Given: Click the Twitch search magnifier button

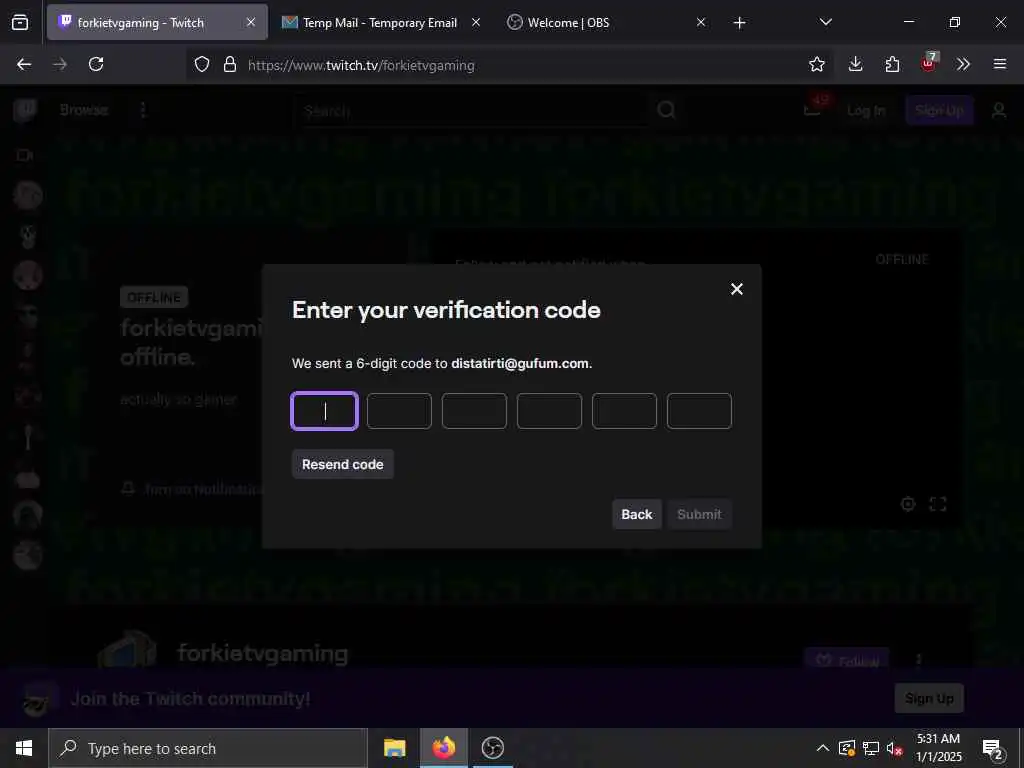Looking at the screenshot, I should point(666,110).
